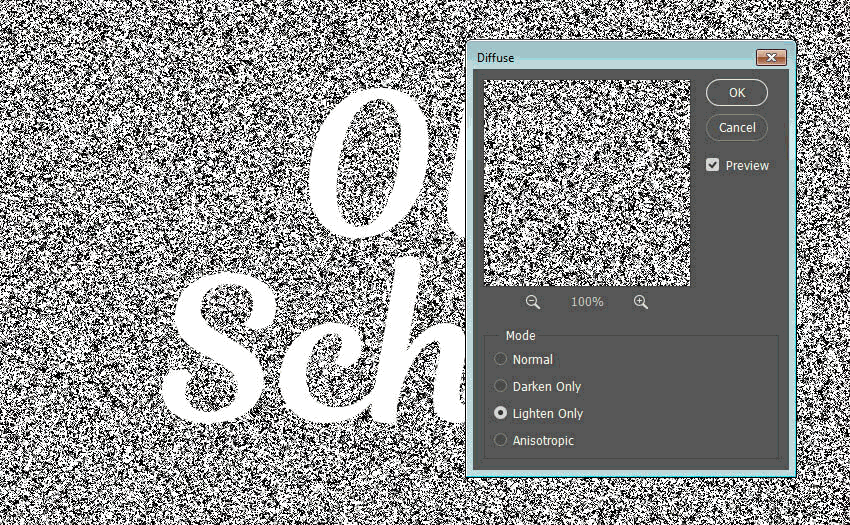Click the noise preview thumbnail

587,183
